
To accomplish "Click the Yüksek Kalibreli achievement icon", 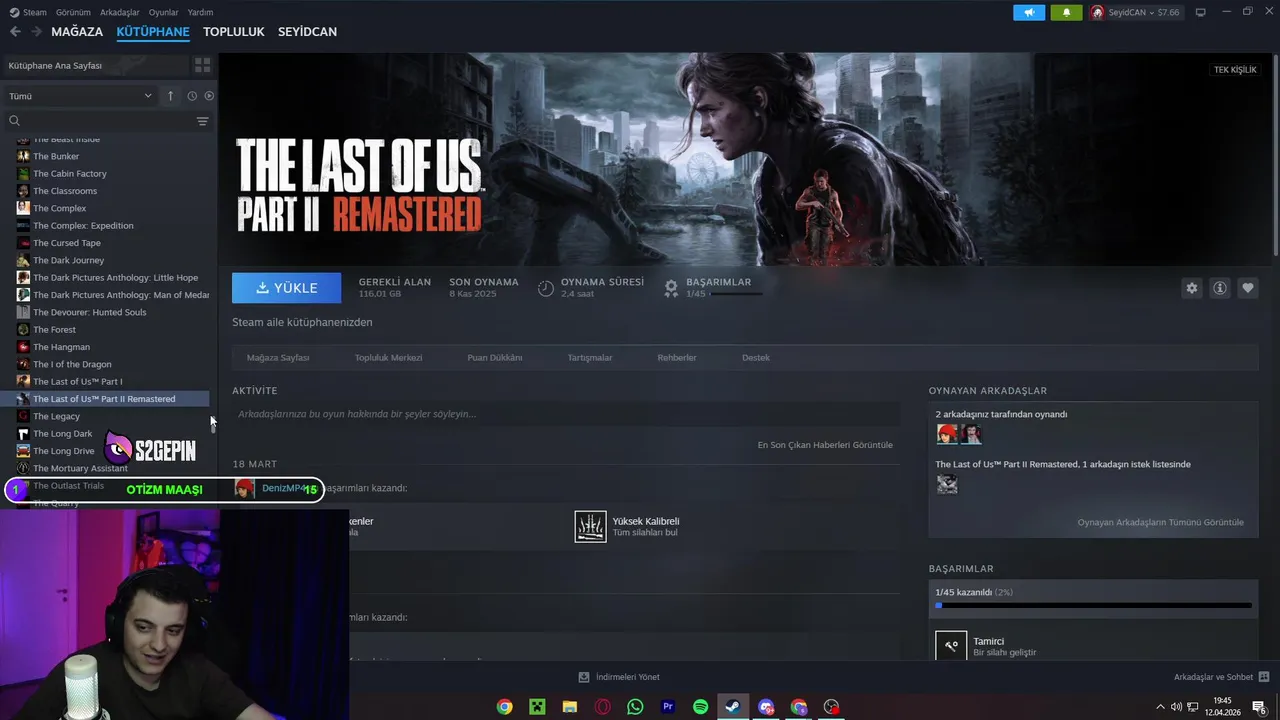I will 590,526.
